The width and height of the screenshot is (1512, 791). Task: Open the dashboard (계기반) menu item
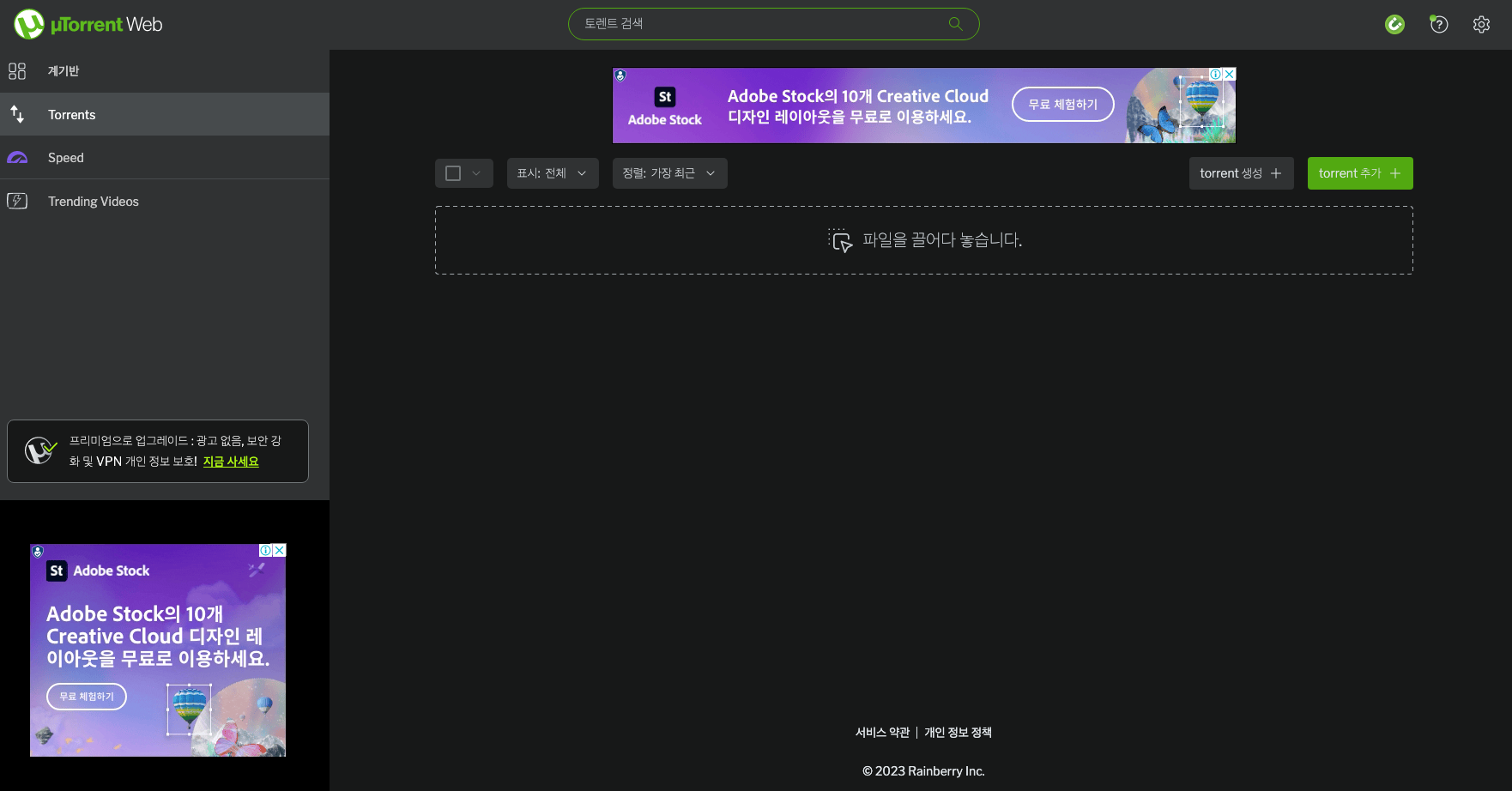[x=165, y=71]
